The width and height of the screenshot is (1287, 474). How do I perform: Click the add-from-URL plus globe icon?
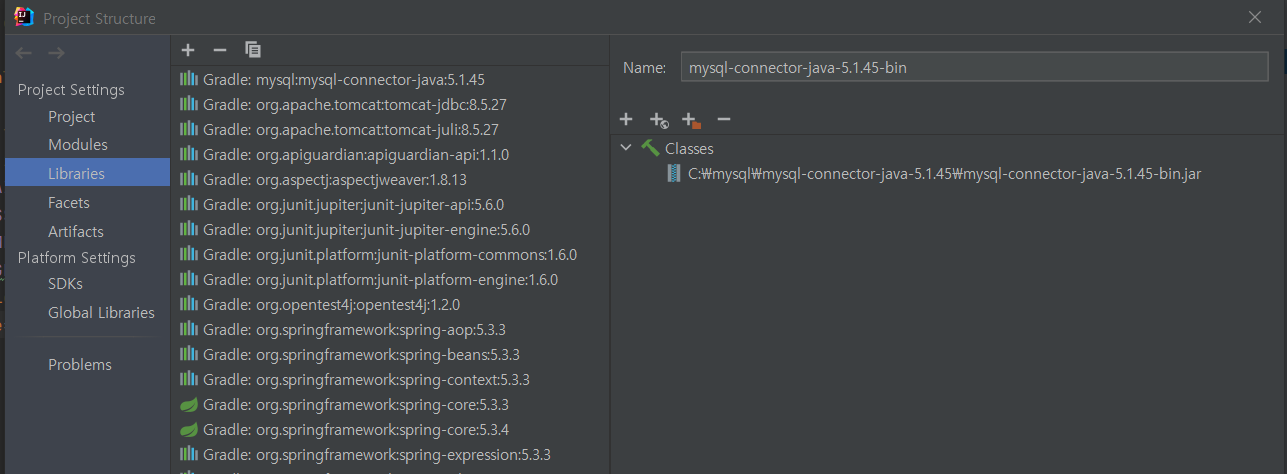click(x=658, y=120)
